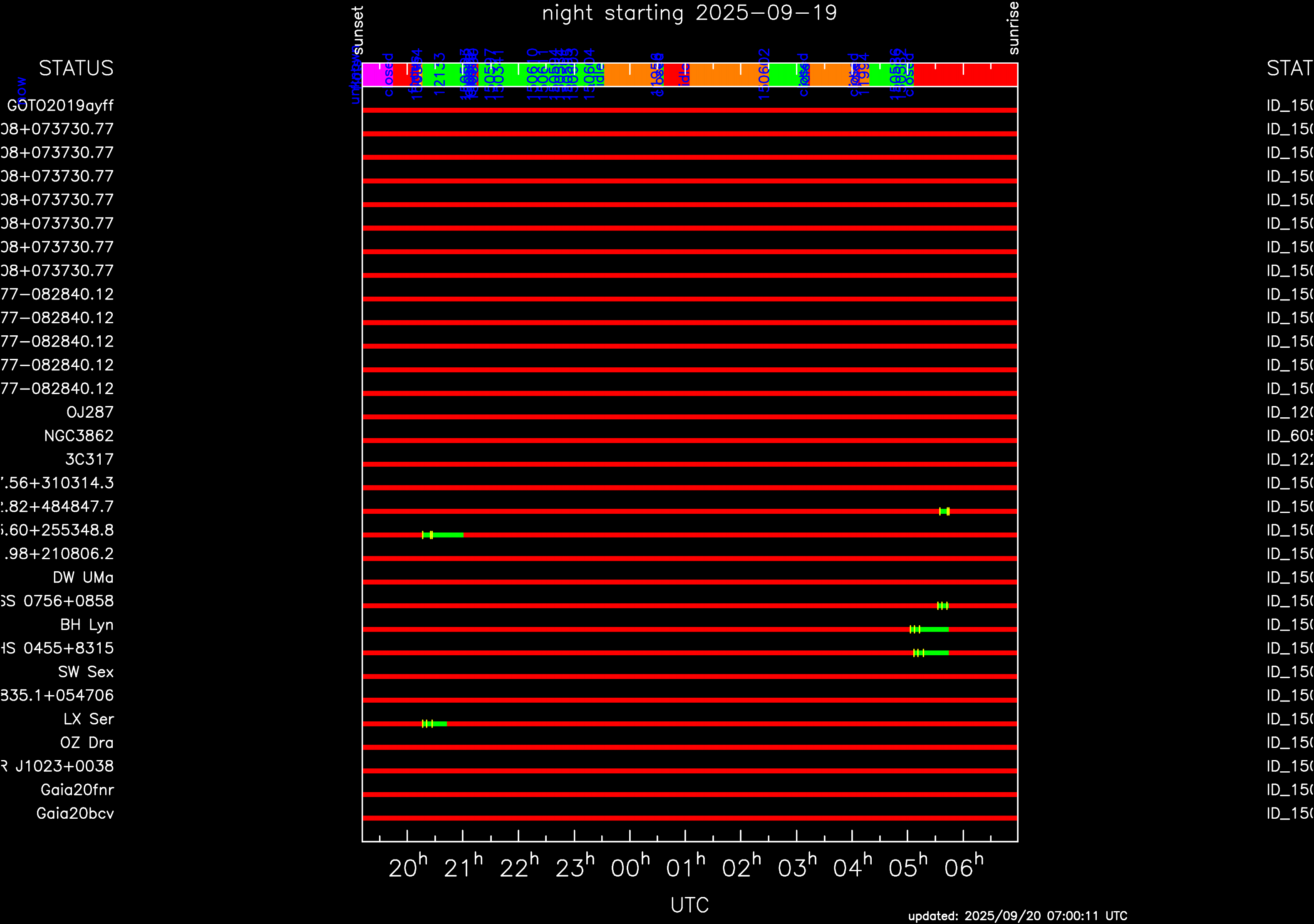The width and height of the screenshot is (1314, 924).
Task: Select the NGC3862 target name
Action: click(79, 436)
